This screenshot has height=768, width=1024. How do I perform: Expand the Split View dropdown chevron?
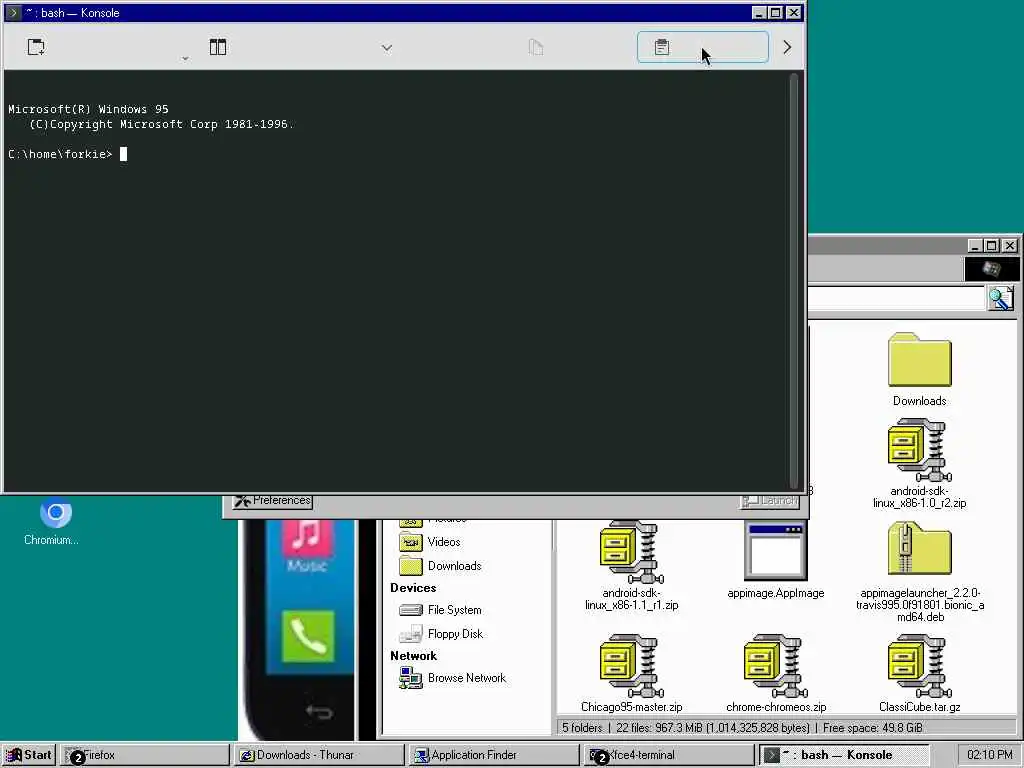coord(387,48)
